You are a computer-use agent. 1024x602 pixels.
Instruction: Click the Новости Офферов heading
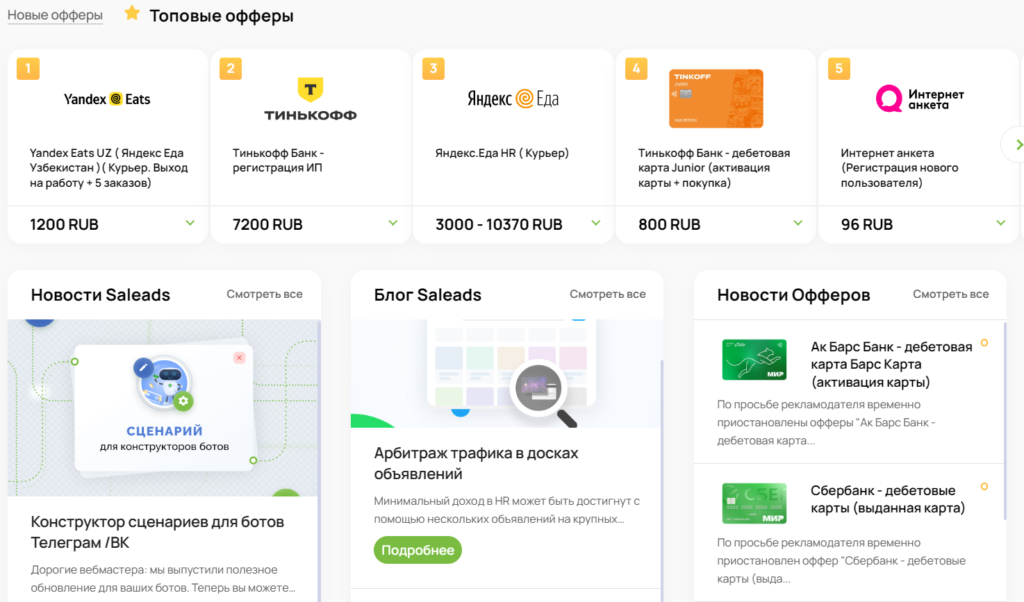pos(793,295)
